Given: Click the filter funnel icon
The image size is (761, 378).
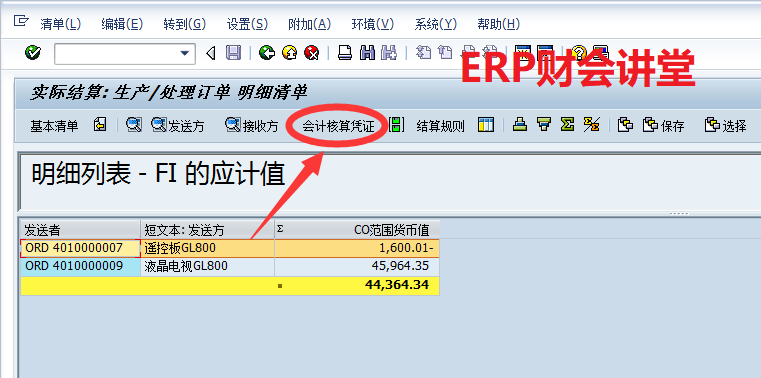Looking at the screenshot, I should pyautogui.click(x=544, y=125).
